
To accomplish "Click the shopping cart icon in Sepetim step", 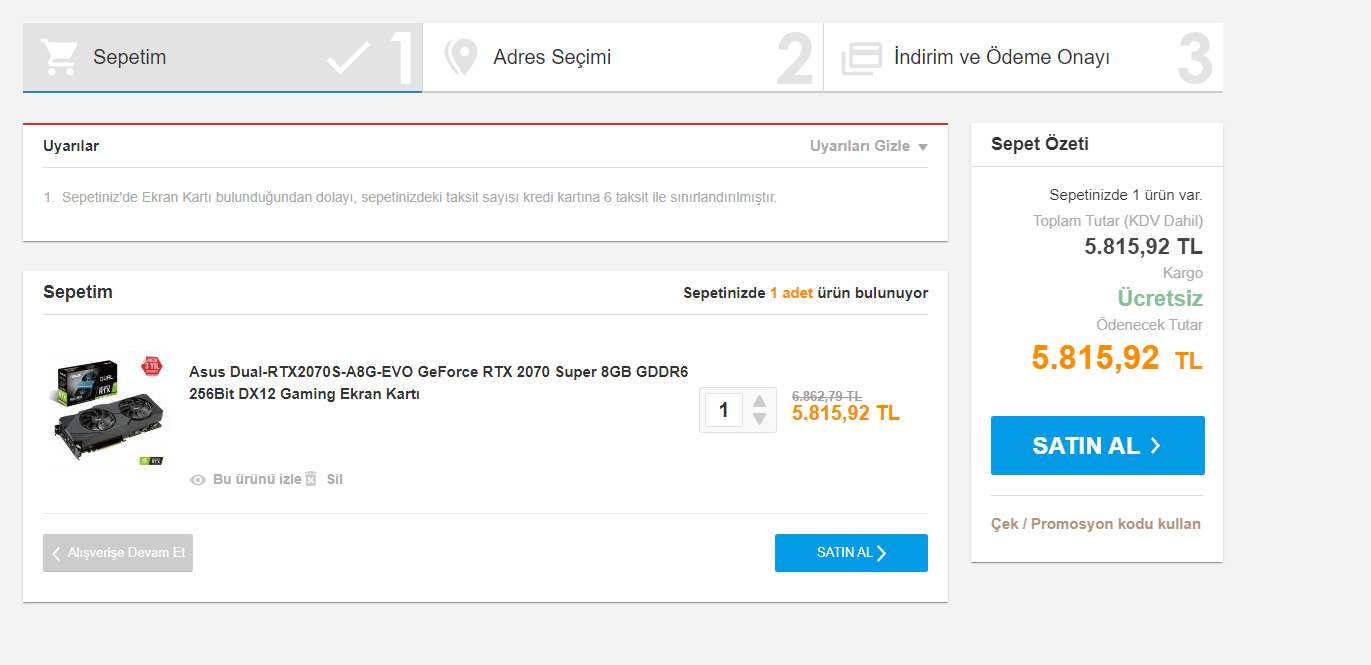I will [60, 57].
